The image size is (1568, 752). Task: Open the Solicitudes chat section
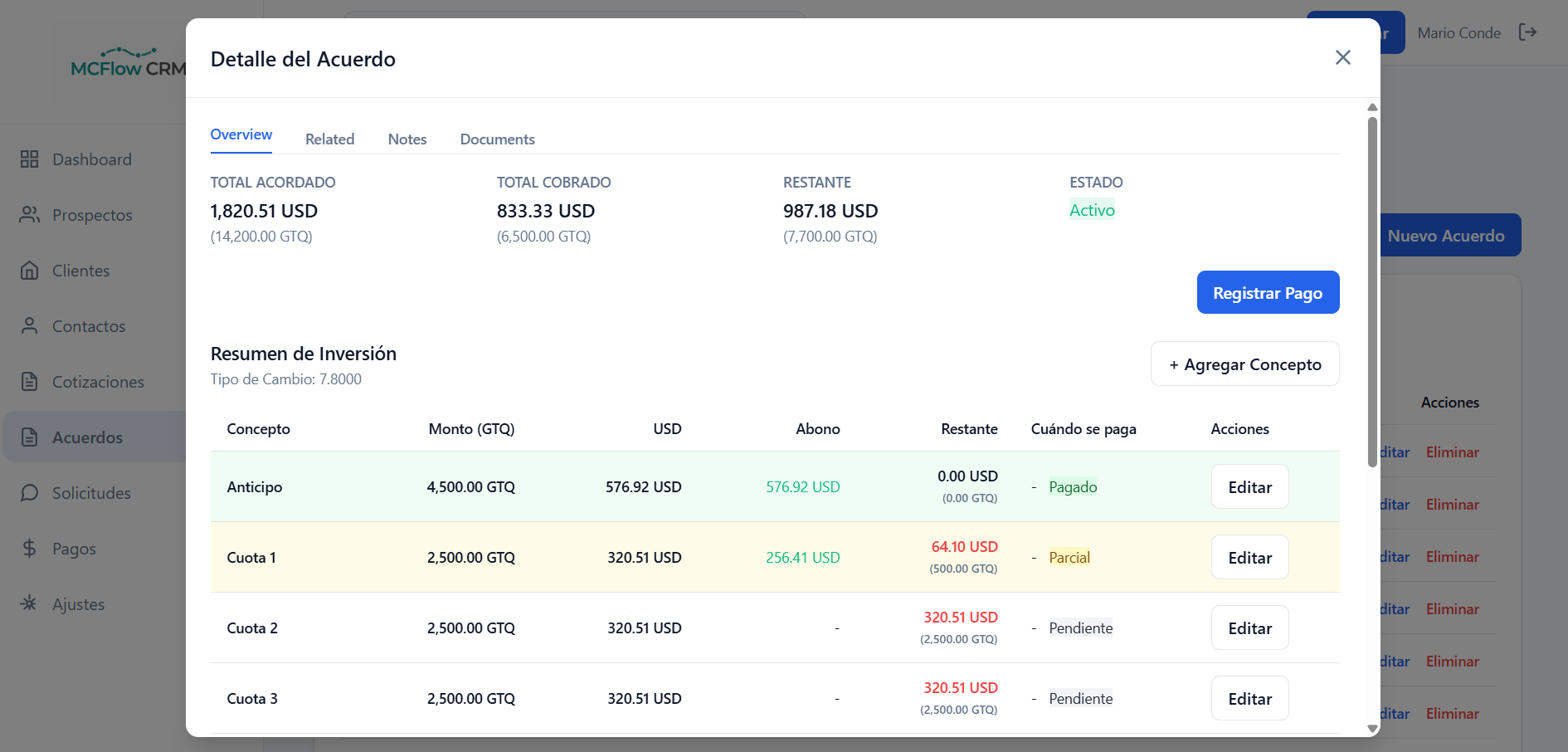[x=91, y=492]
